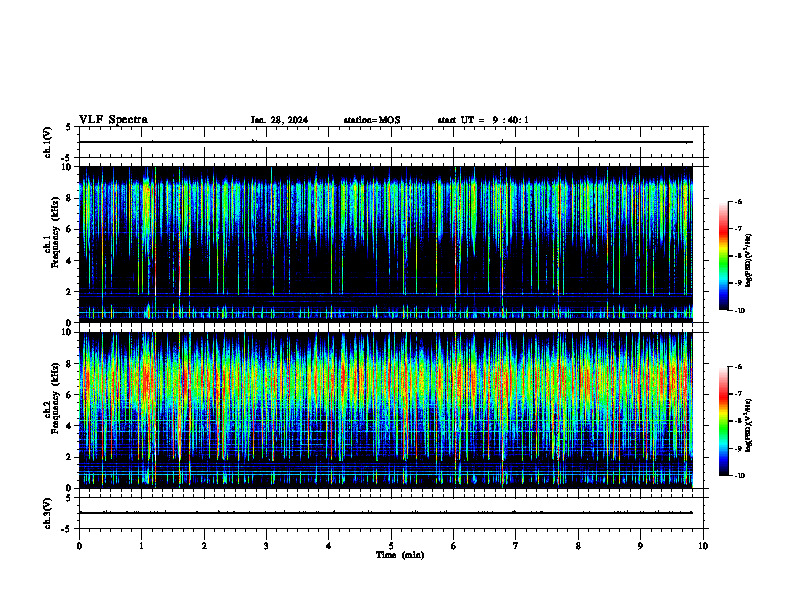Click inside the ch.2 spectrogram panel

(x=386, y=410)
